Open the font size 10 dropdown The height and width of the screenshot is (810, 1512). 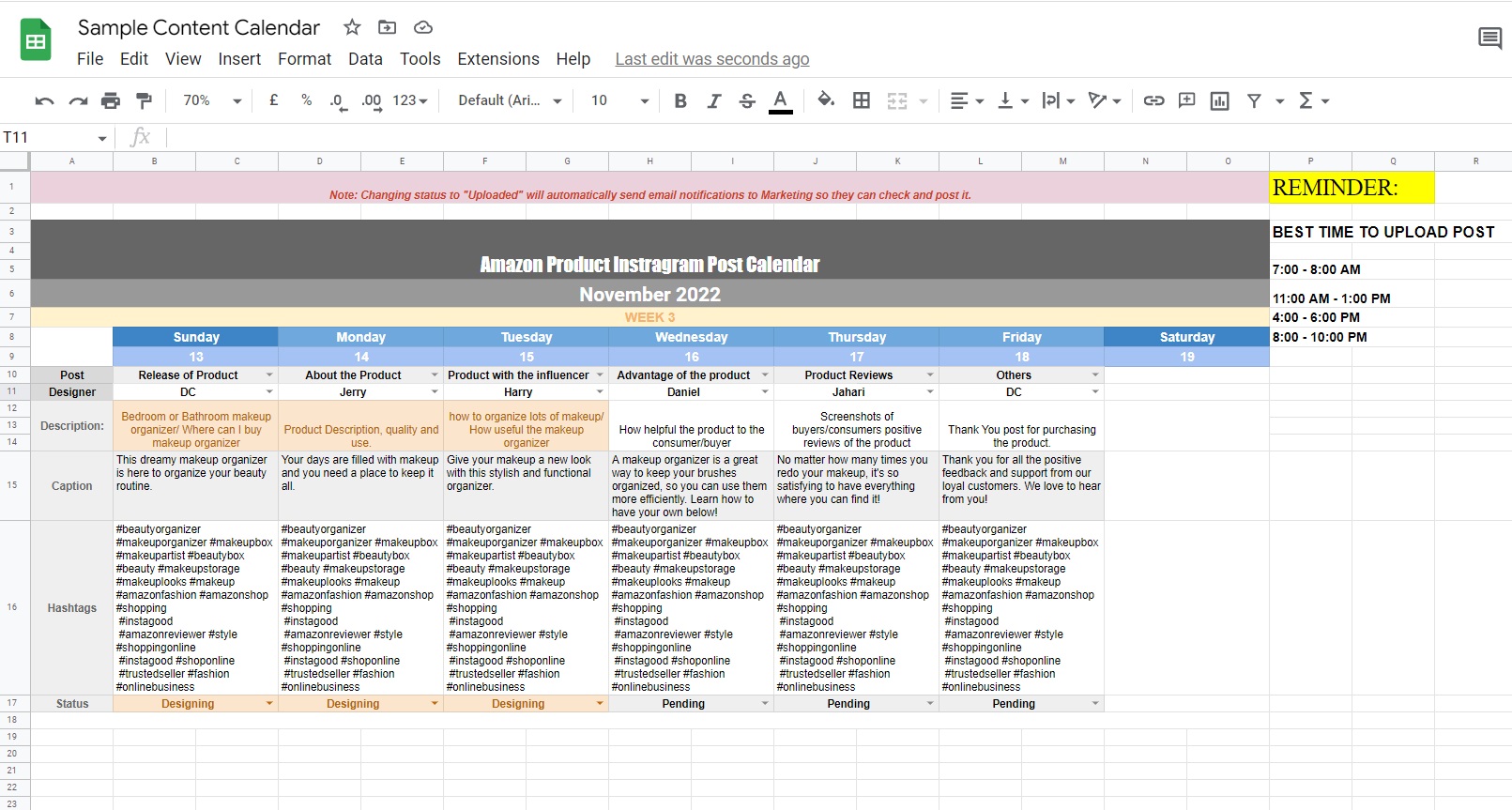(x=619, y=100)
